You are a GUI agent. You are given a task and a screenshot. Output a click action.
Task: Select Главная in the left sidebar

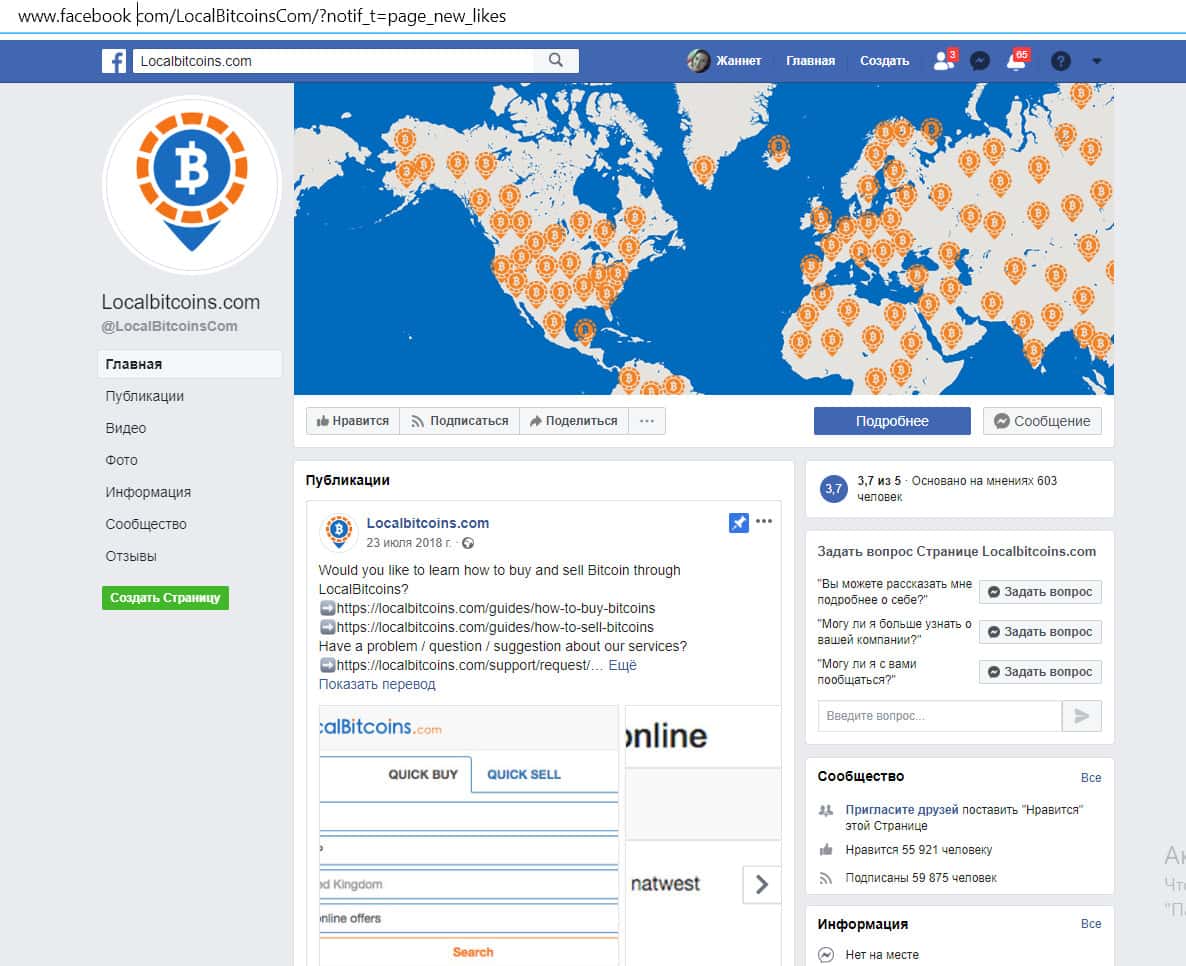click(x=190, y=364)
